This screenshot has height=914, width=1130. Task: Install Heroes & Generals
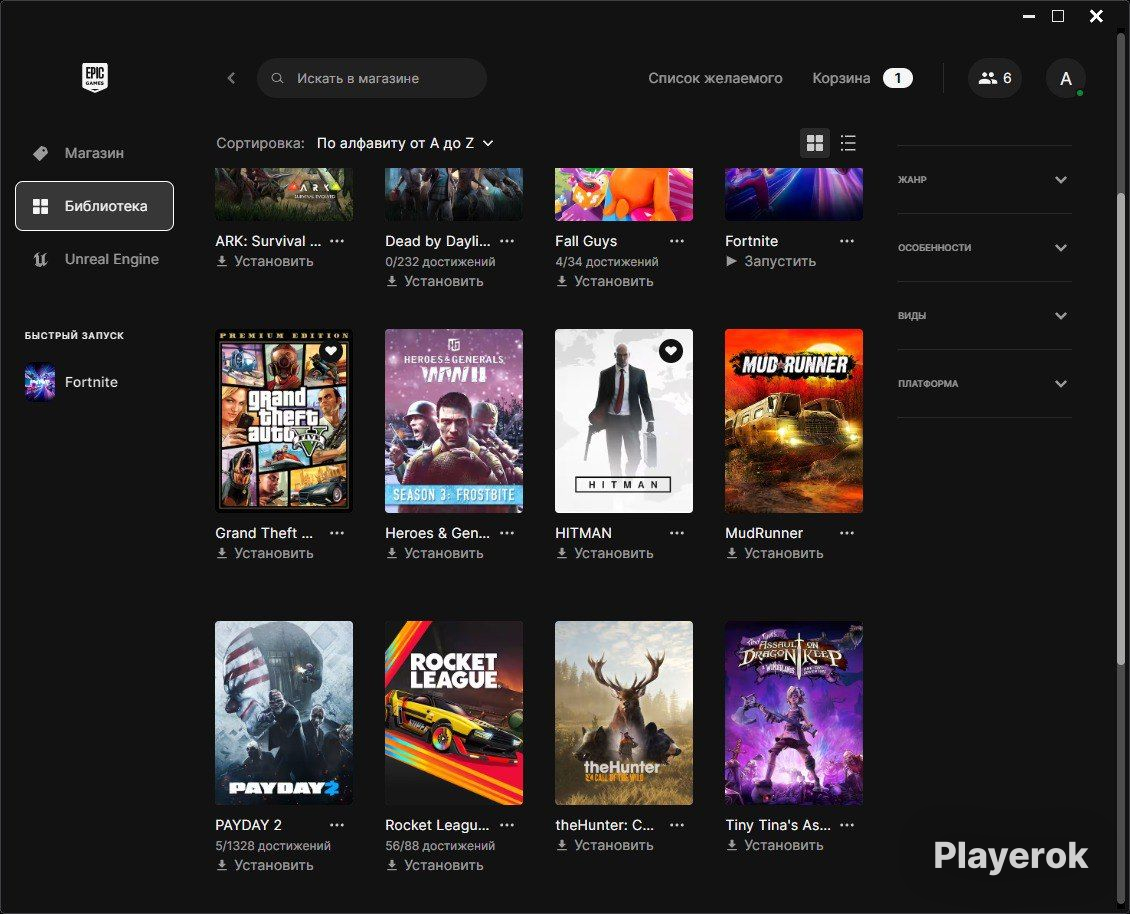(435, 553)
